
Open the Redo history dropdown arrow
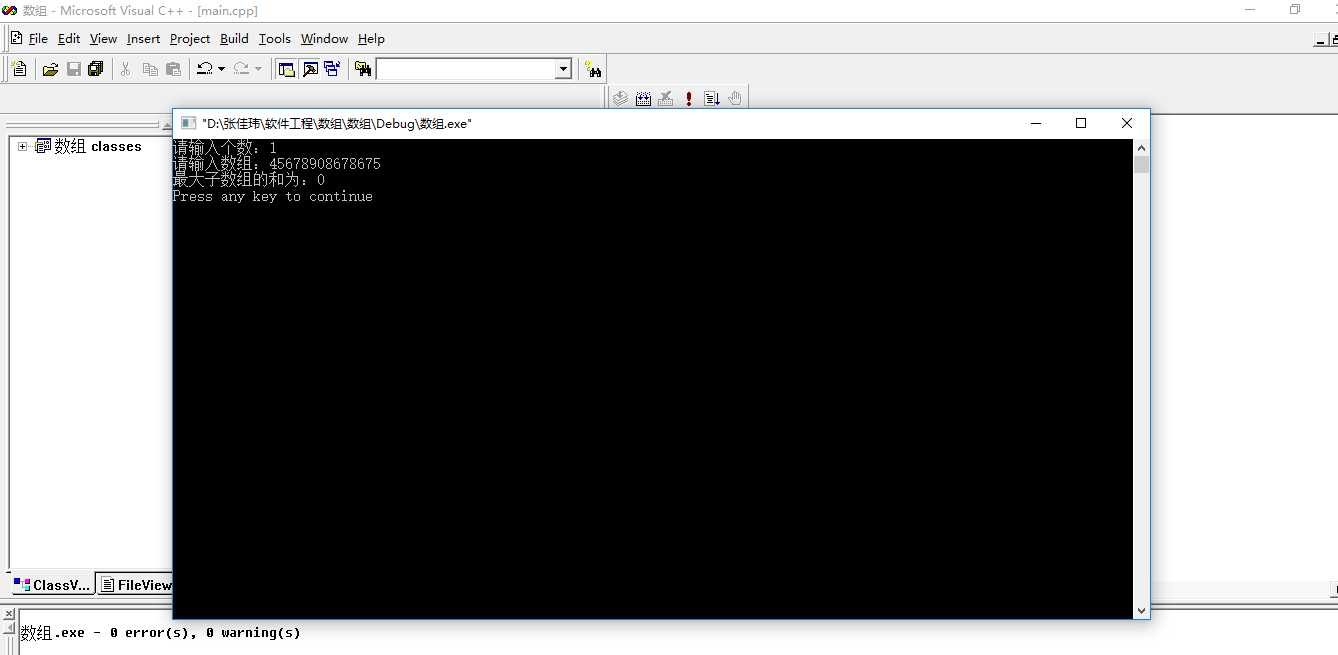pos(258,69)
